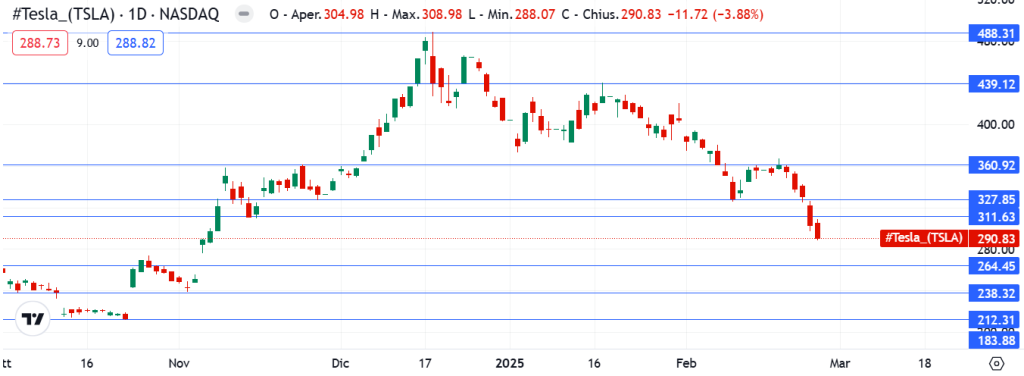Click the 439.12 price level label
Screen dimensions: 1024x376
click(994, 84)
